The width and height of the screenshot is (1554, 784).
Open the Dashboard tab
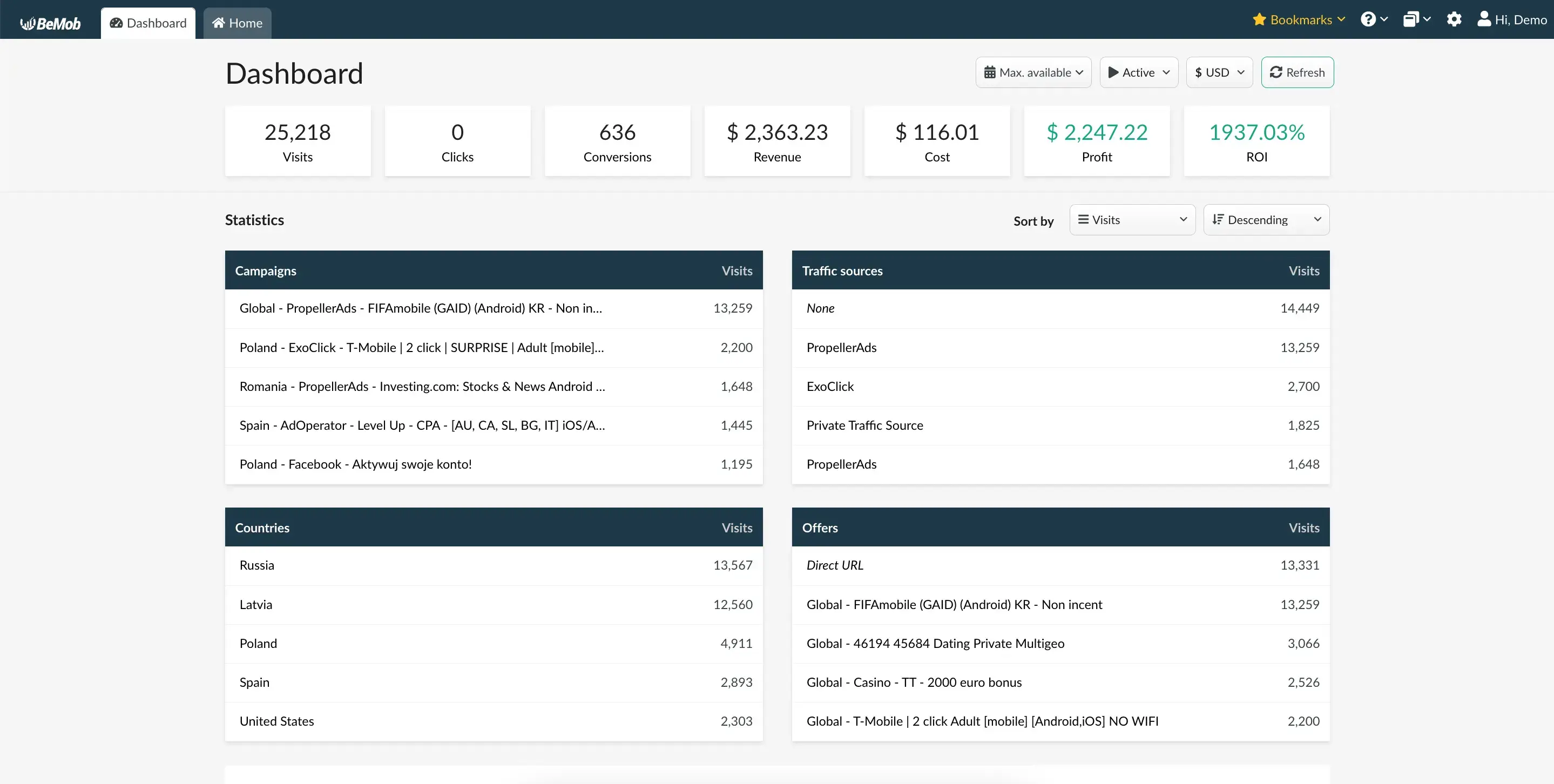pyautogui.click(x=148, y=23)
